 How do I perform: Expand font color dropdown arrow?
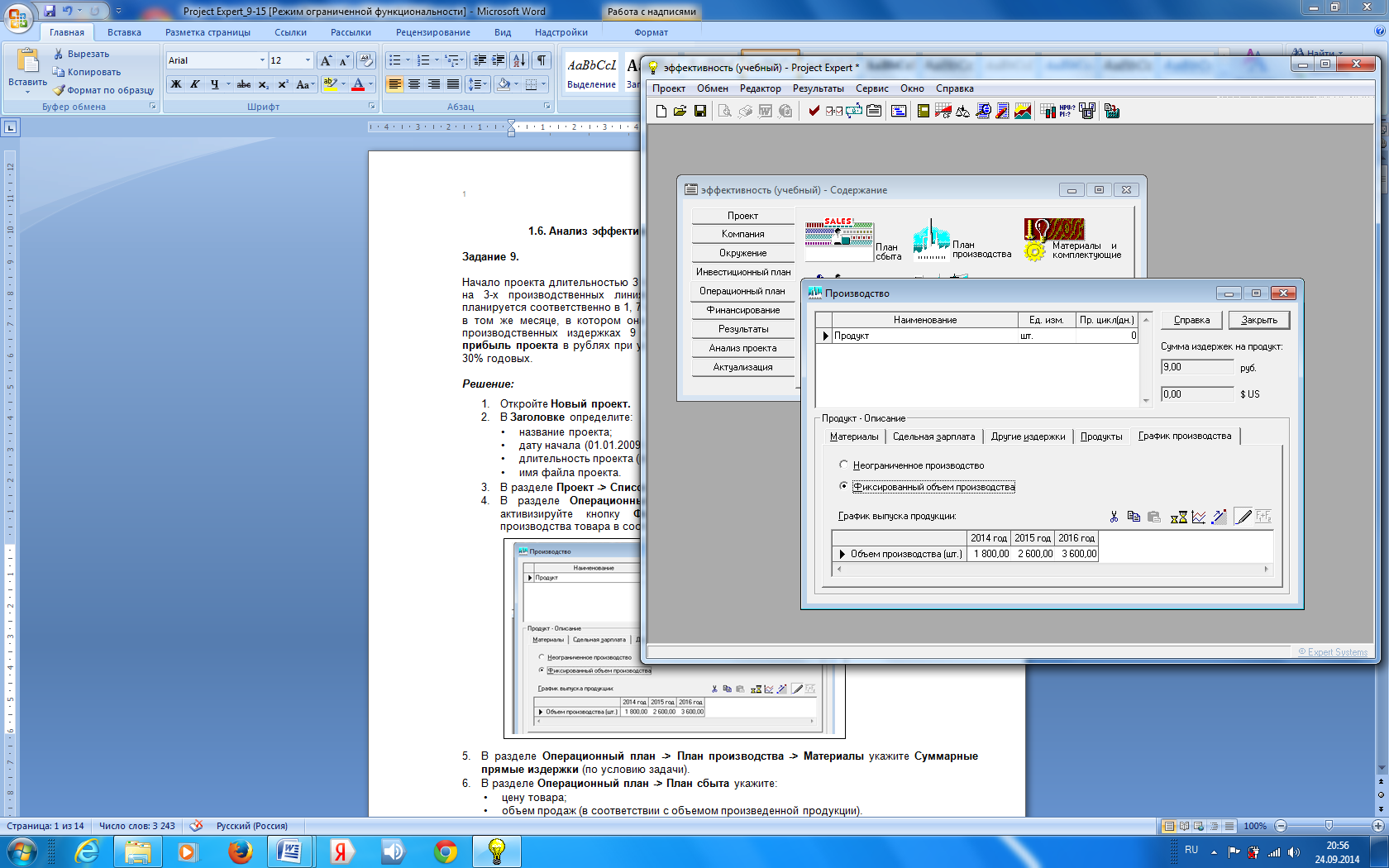click(370, 84)
